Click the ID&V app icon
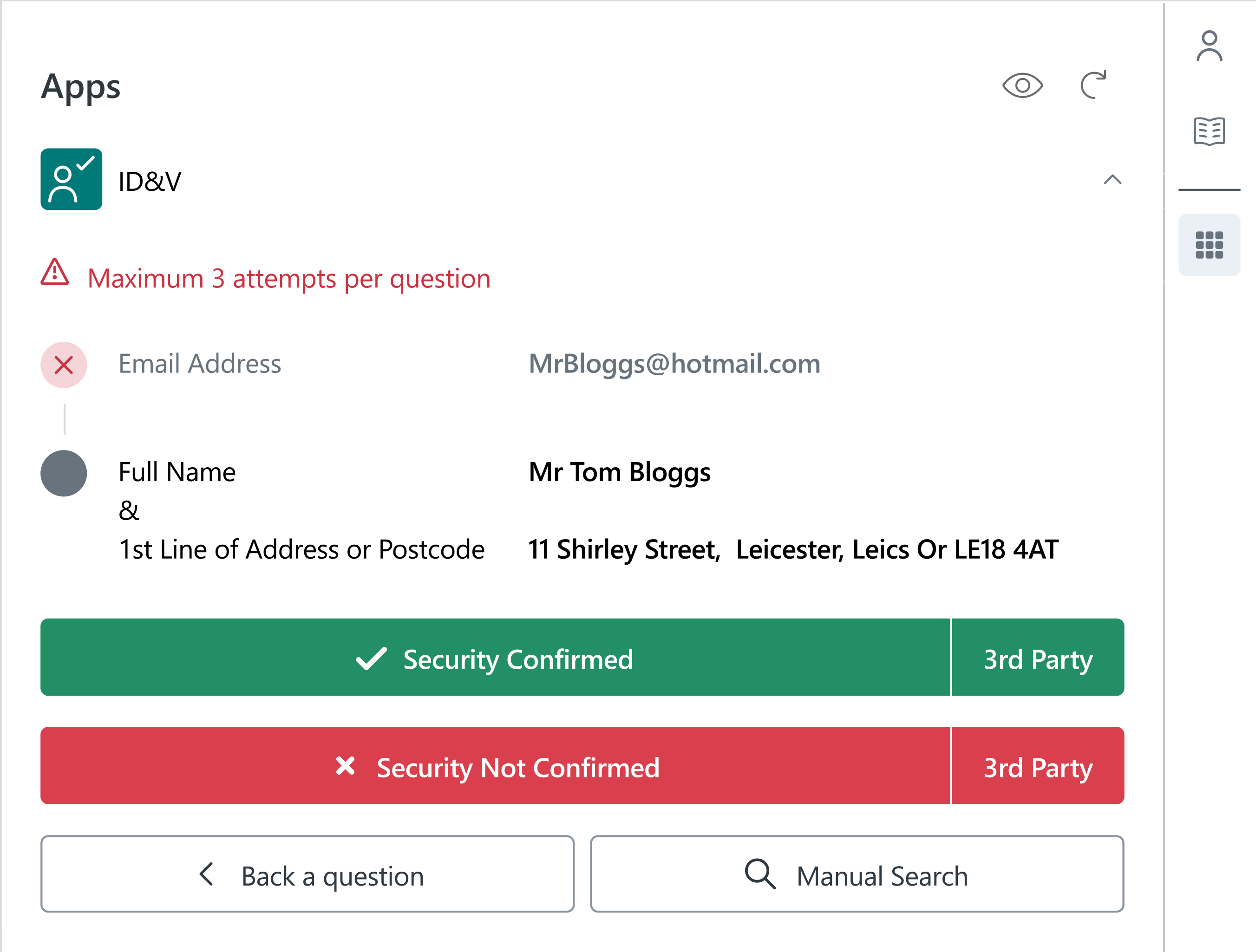Screen dimensions: 1256x952 point(72,179)
